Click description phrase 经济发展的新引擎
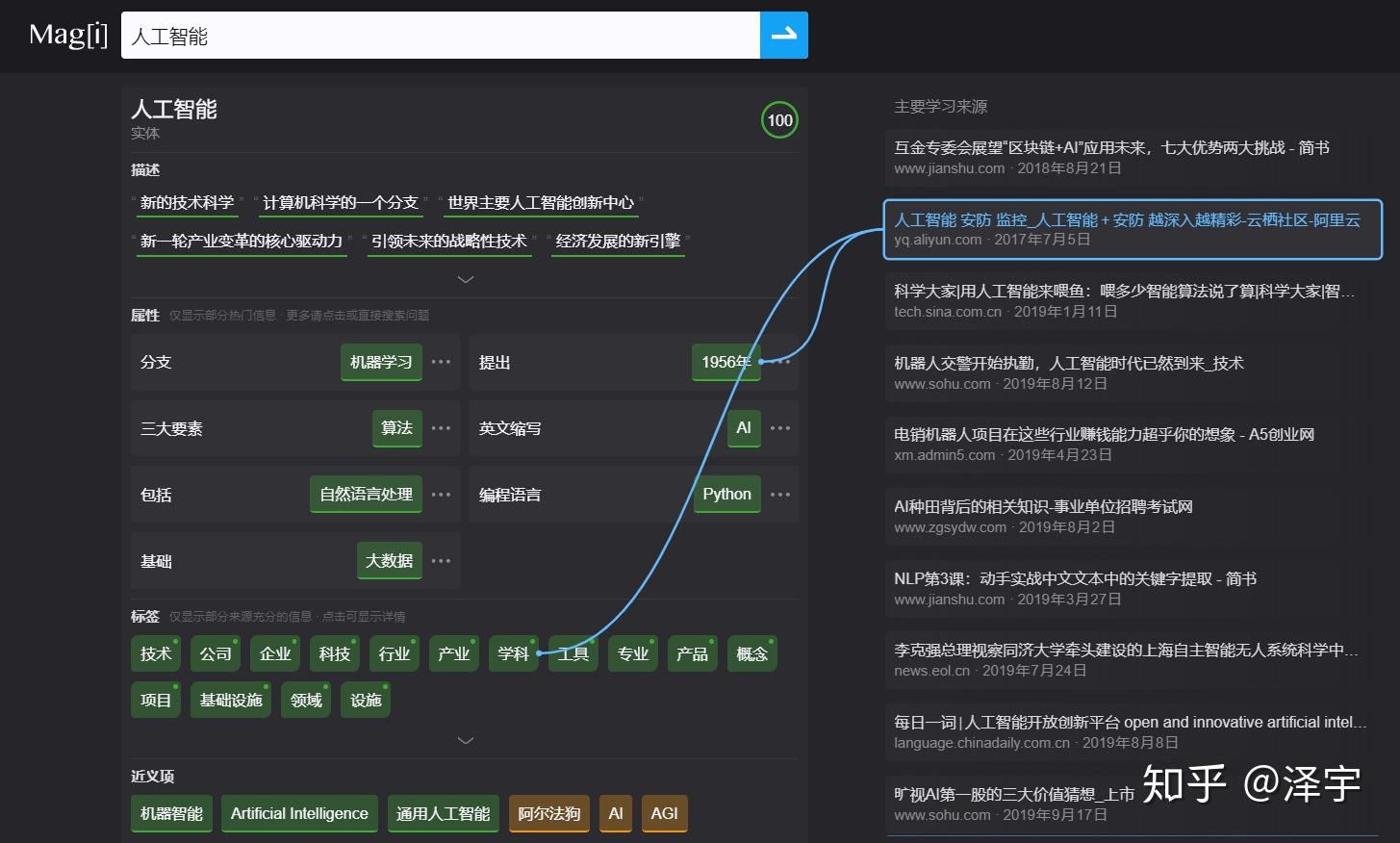Screen dimensions: 1400x843 click(618, 242)
